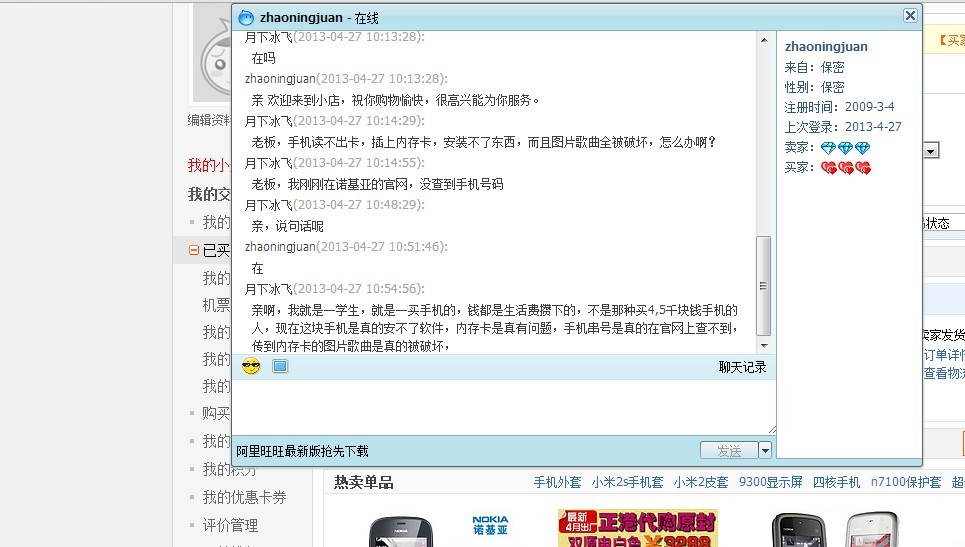
Task: Select 我的优惠卡券 in left menu
Action: [244, 497]
